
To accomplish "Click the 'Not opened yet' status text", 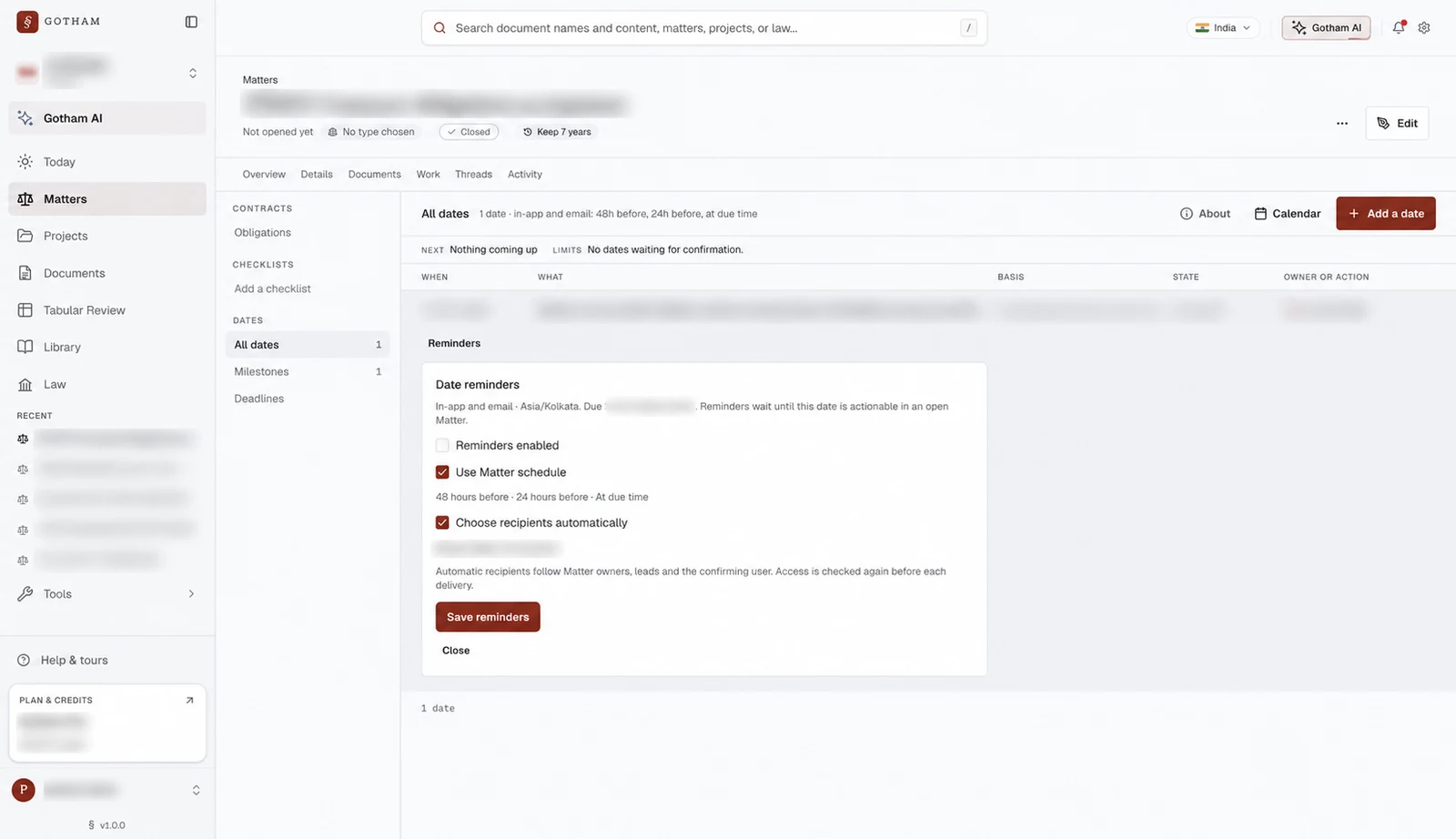I will click(278, 132).
